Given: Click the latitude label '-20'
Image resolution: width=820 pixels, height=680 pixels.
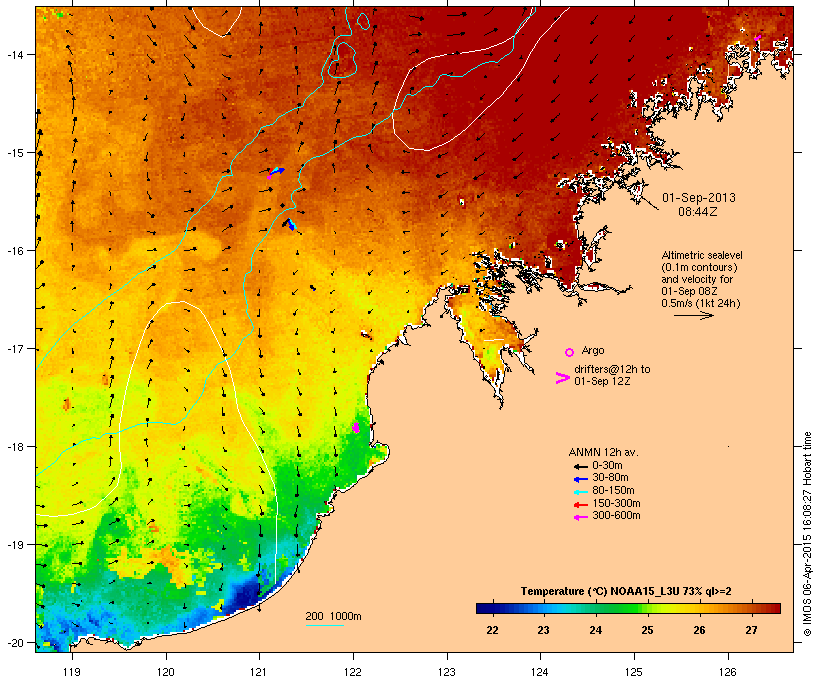Looking at the screenshot, I should (x=14, y=643).
